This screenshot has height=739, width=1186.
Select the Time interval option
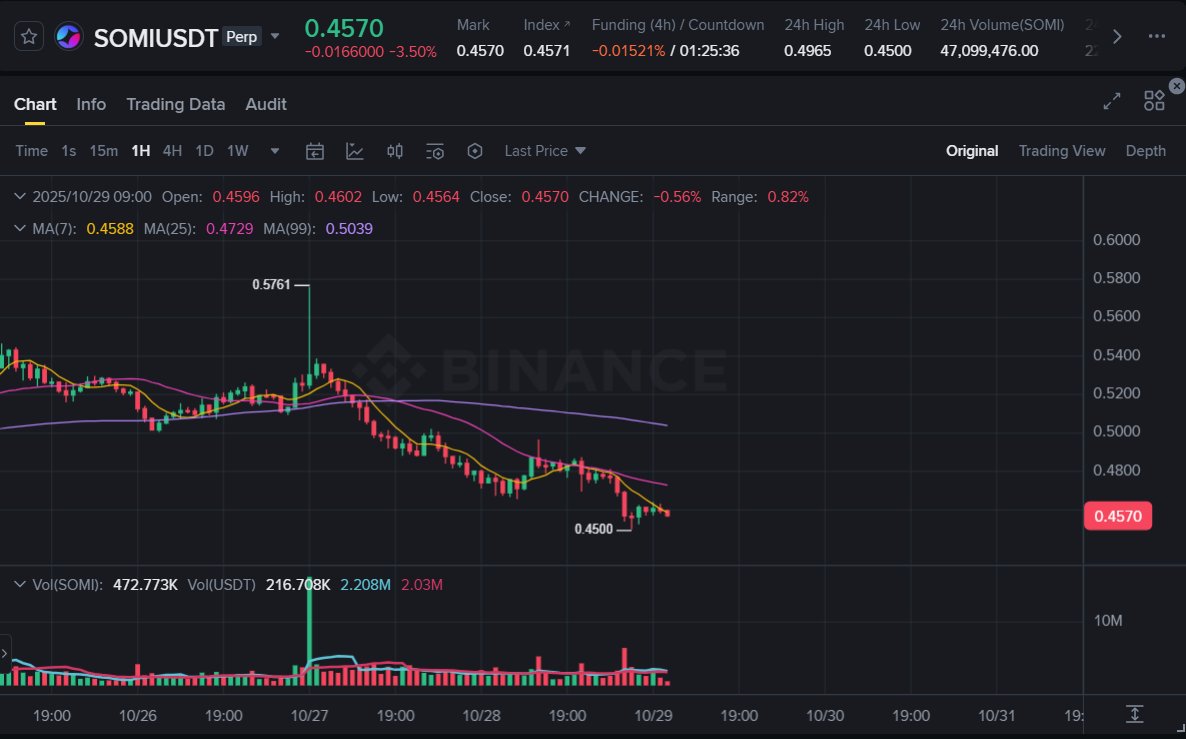(x=32, y=151)
